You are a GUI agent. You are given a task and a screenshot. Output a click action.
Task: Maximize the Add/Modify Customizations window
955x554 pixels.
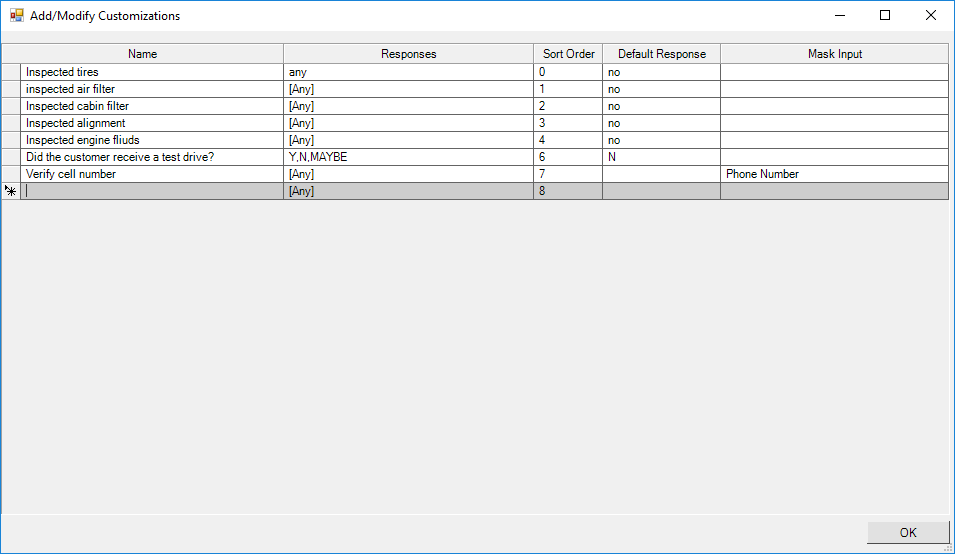tap(885, 15)
